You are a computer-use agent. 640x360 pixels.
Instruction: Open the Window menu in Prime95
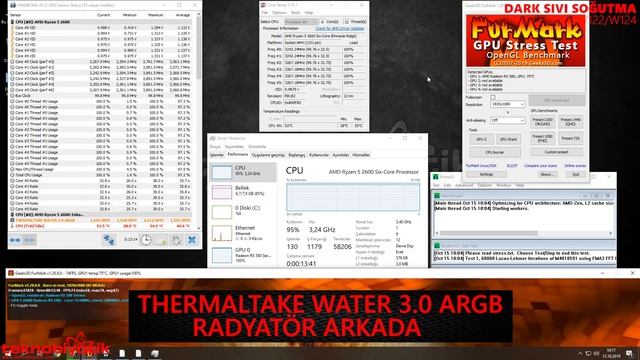(503, 185)
